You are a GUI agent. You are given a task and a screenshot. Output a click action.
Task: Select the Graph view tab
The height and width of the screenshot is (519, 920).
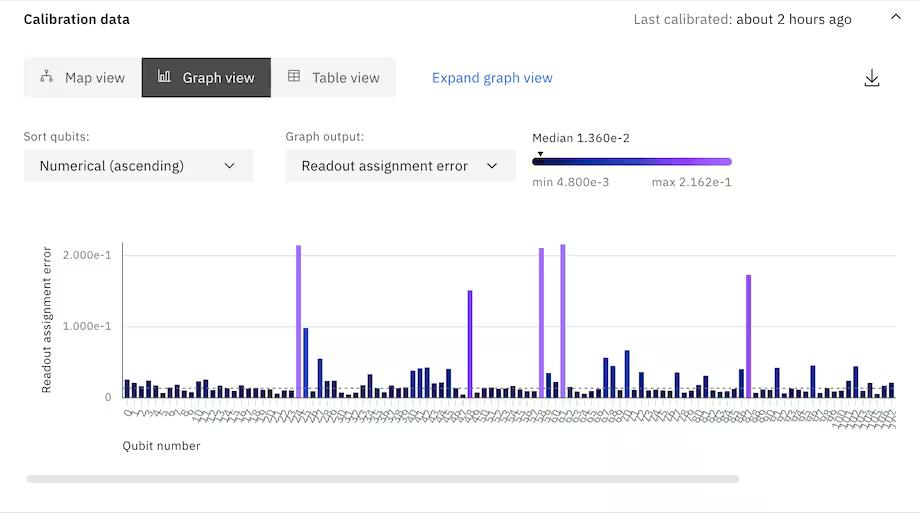tap(207, 77)
